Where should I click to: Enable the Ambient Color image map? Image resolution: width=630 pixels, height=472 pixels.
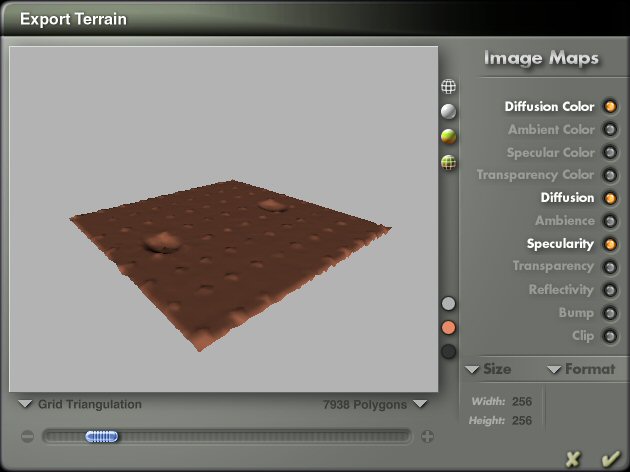click(x=610, y=130)
